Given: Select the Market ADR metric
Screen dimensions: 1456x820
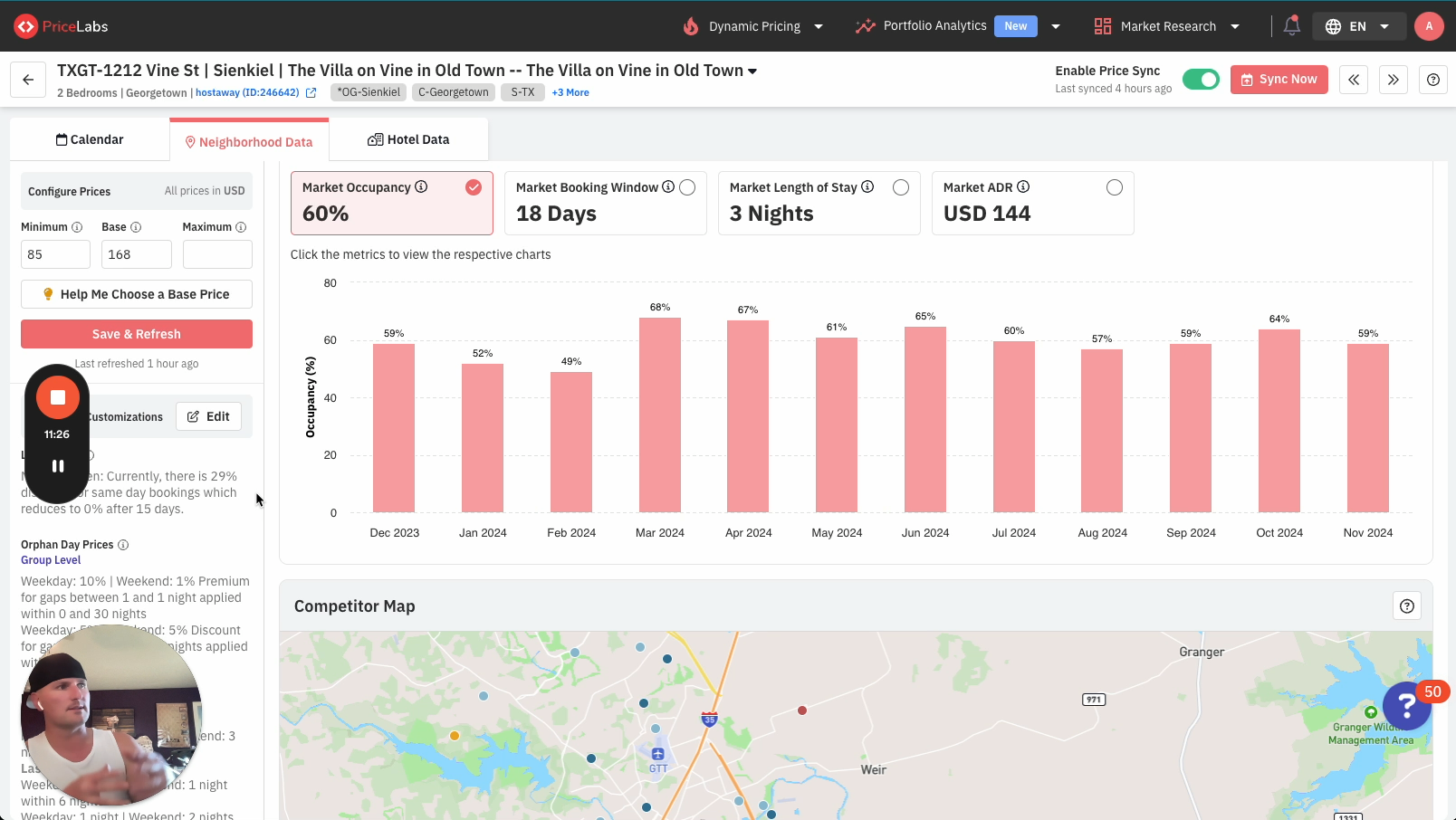Looking at the screenshot, I should [1114, 187].
